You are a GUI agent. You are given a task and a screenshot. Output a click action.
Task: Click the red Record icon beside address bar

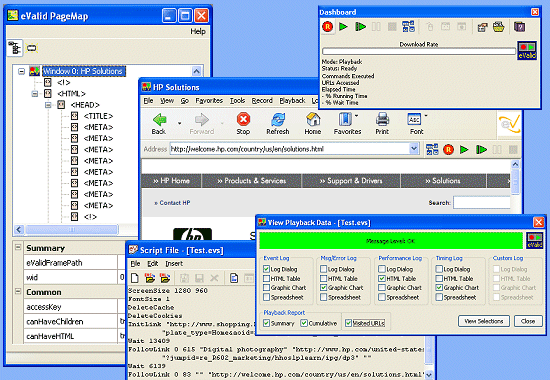(x=448, y=150)
